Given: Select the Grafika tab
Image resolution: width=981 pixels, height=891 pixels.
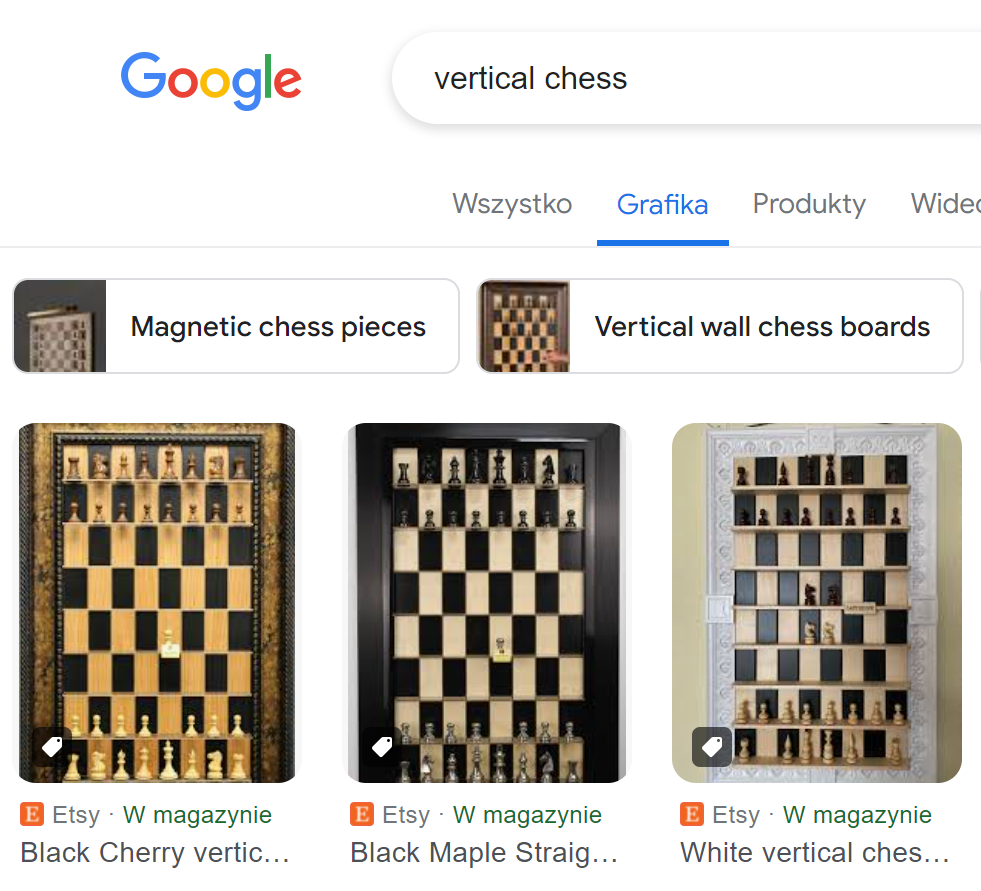Looking at the screenshot, I should pyautogui.click(x=663, y=204).
